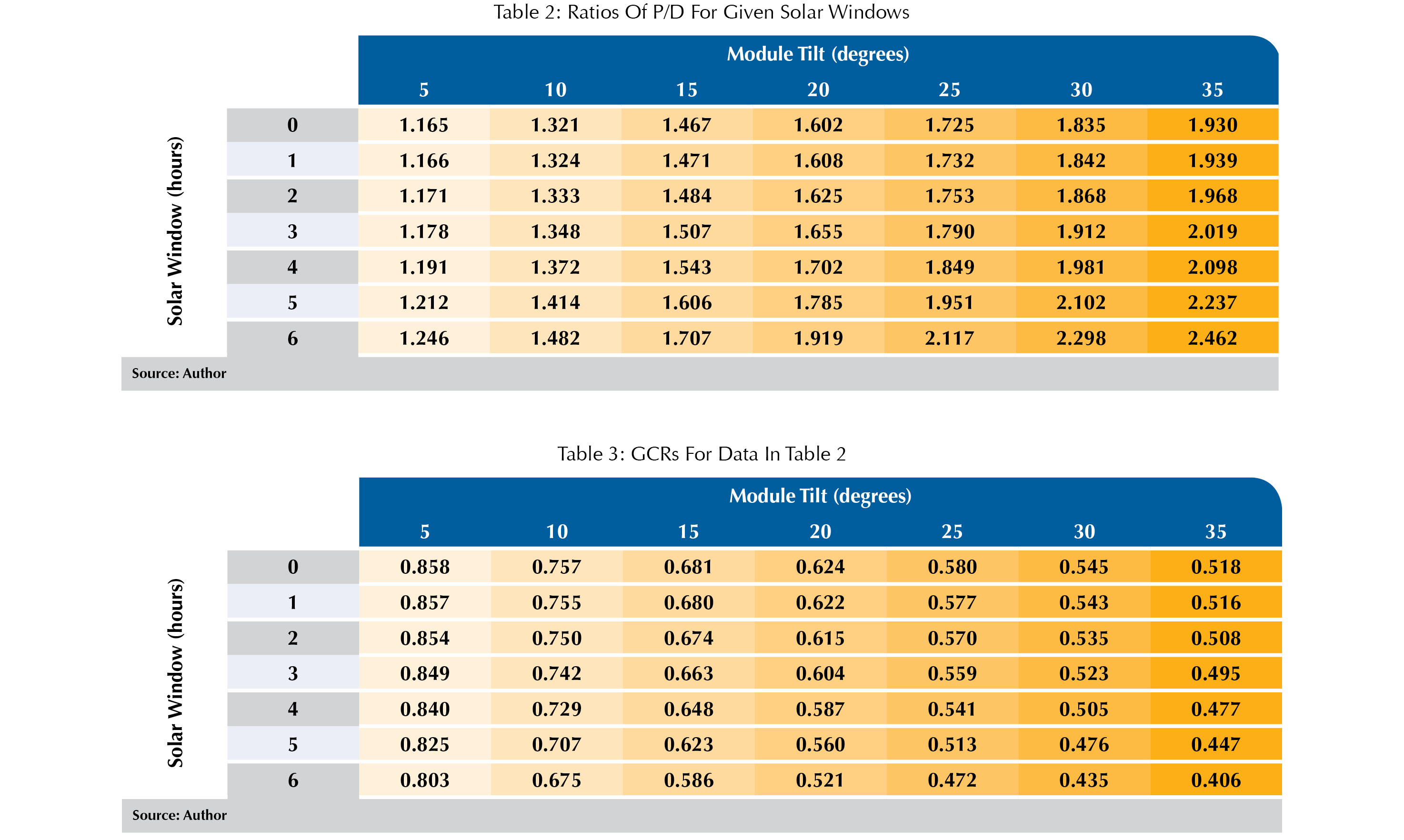Click the cell with value 1.165
1404x840 pixels.
423,125
